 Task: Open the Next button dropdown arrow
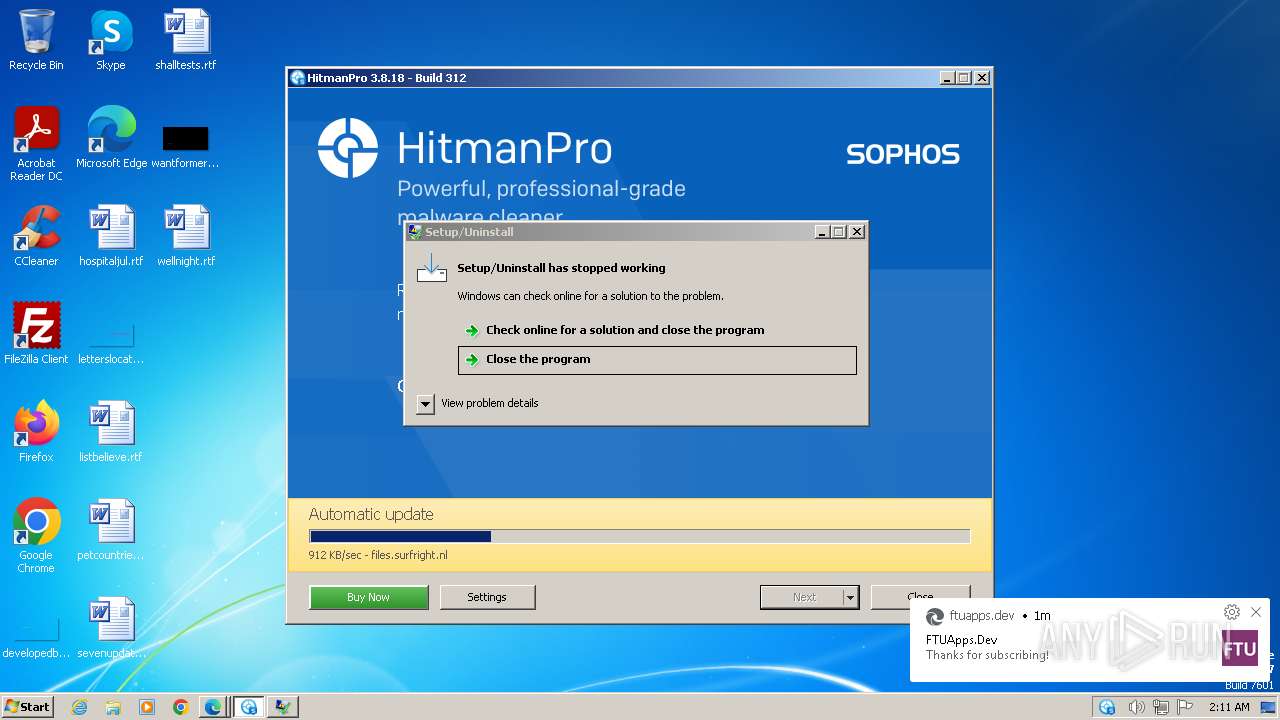pos(850,597)
